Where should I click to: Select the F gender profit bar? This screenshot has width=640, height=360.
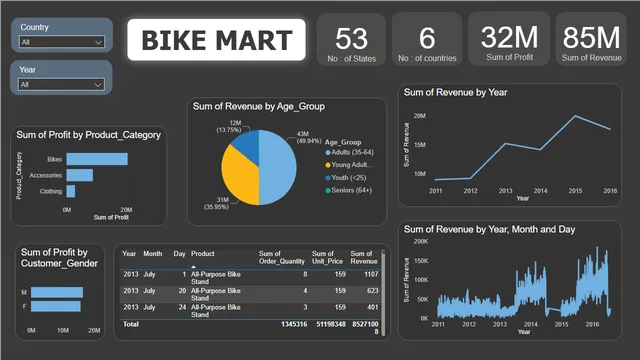(56, 306)
